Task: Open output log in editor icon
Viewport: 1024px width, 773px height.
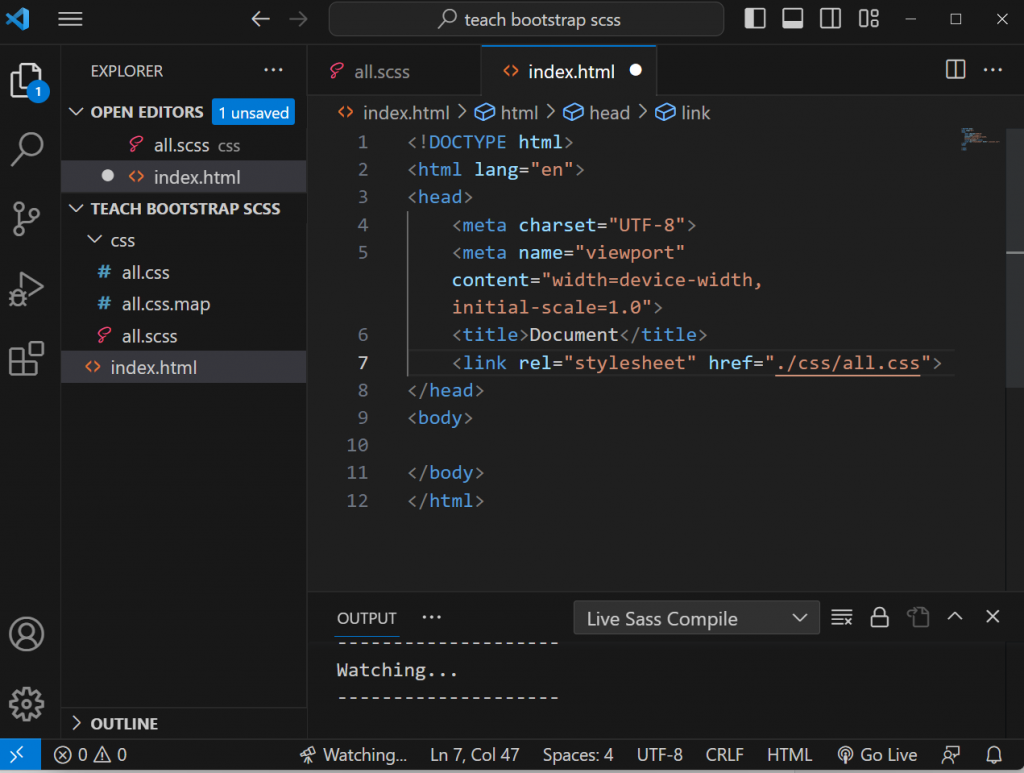Action: pyautogui.click(x=918, y=617)
